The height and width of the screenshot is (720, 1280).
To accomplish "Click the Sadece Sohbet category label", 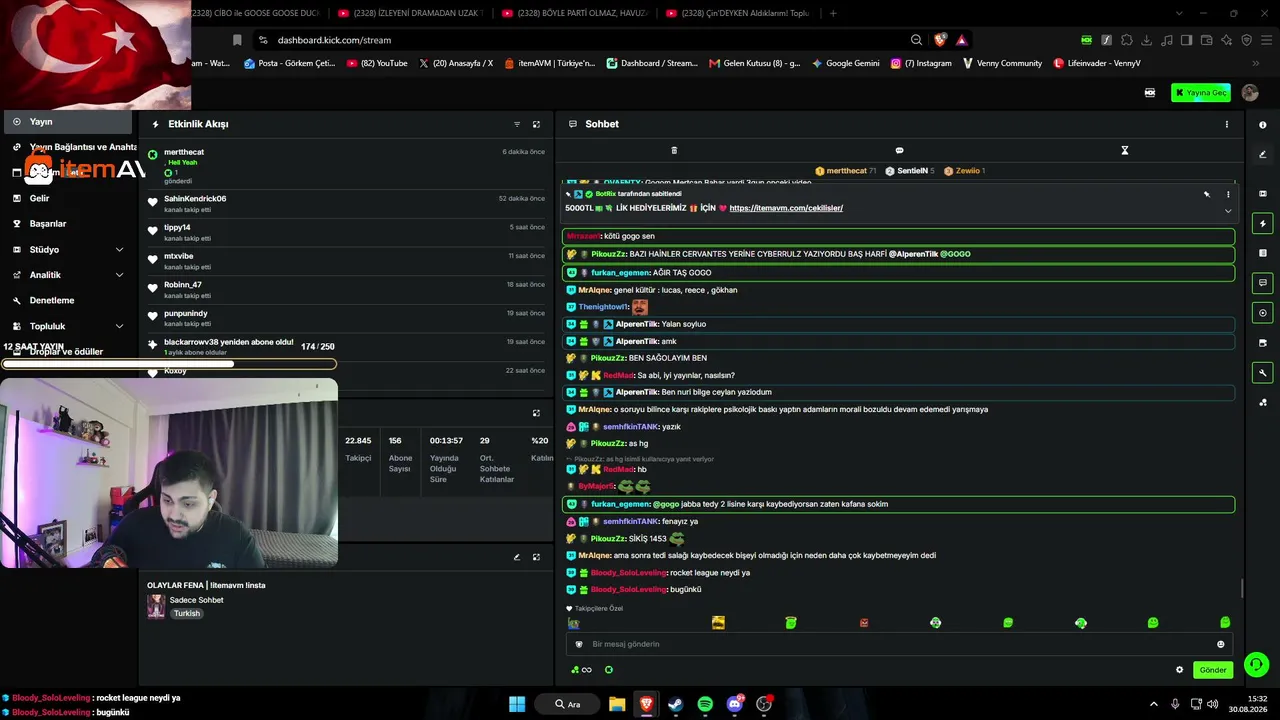I will [x=197, y=600].
